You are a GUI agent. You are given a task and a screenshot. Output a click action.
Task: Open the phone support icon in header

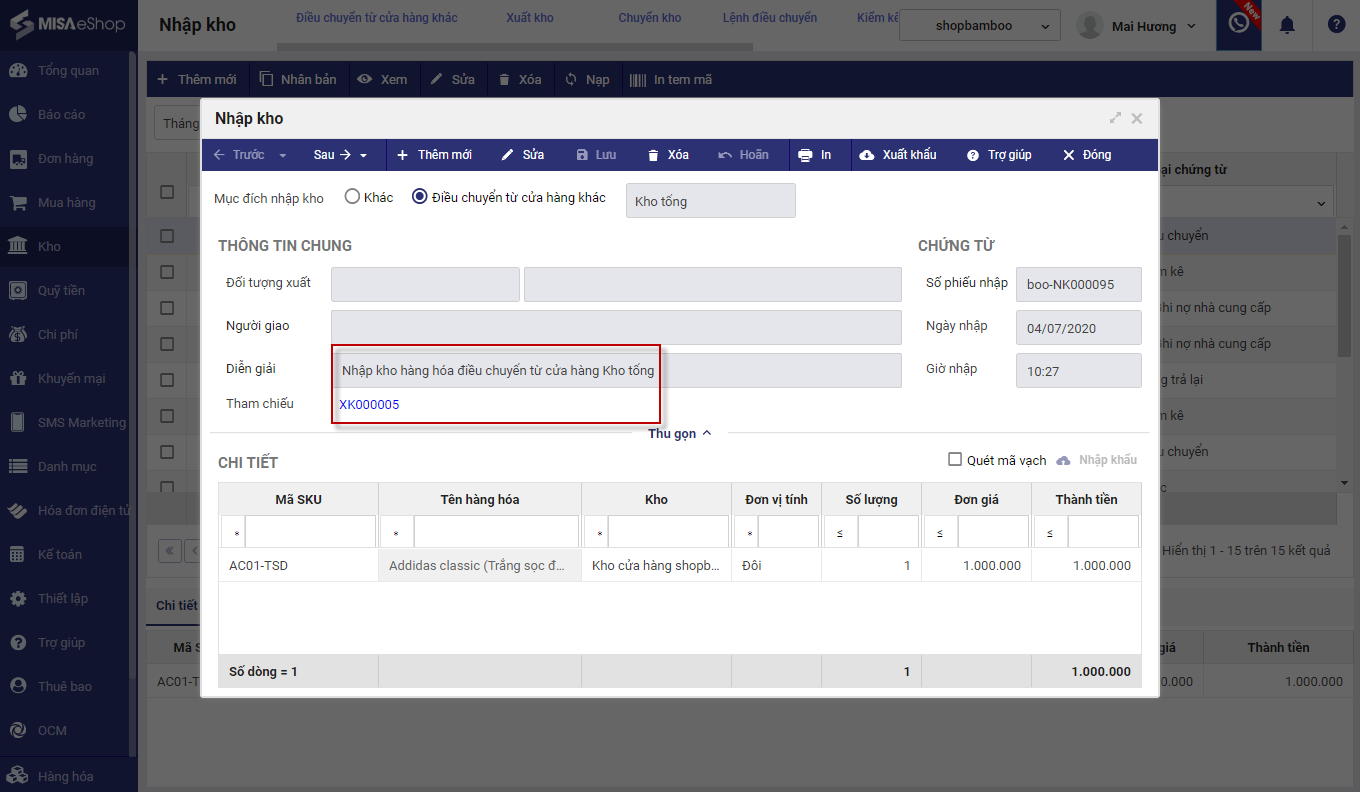point(1239,23)
